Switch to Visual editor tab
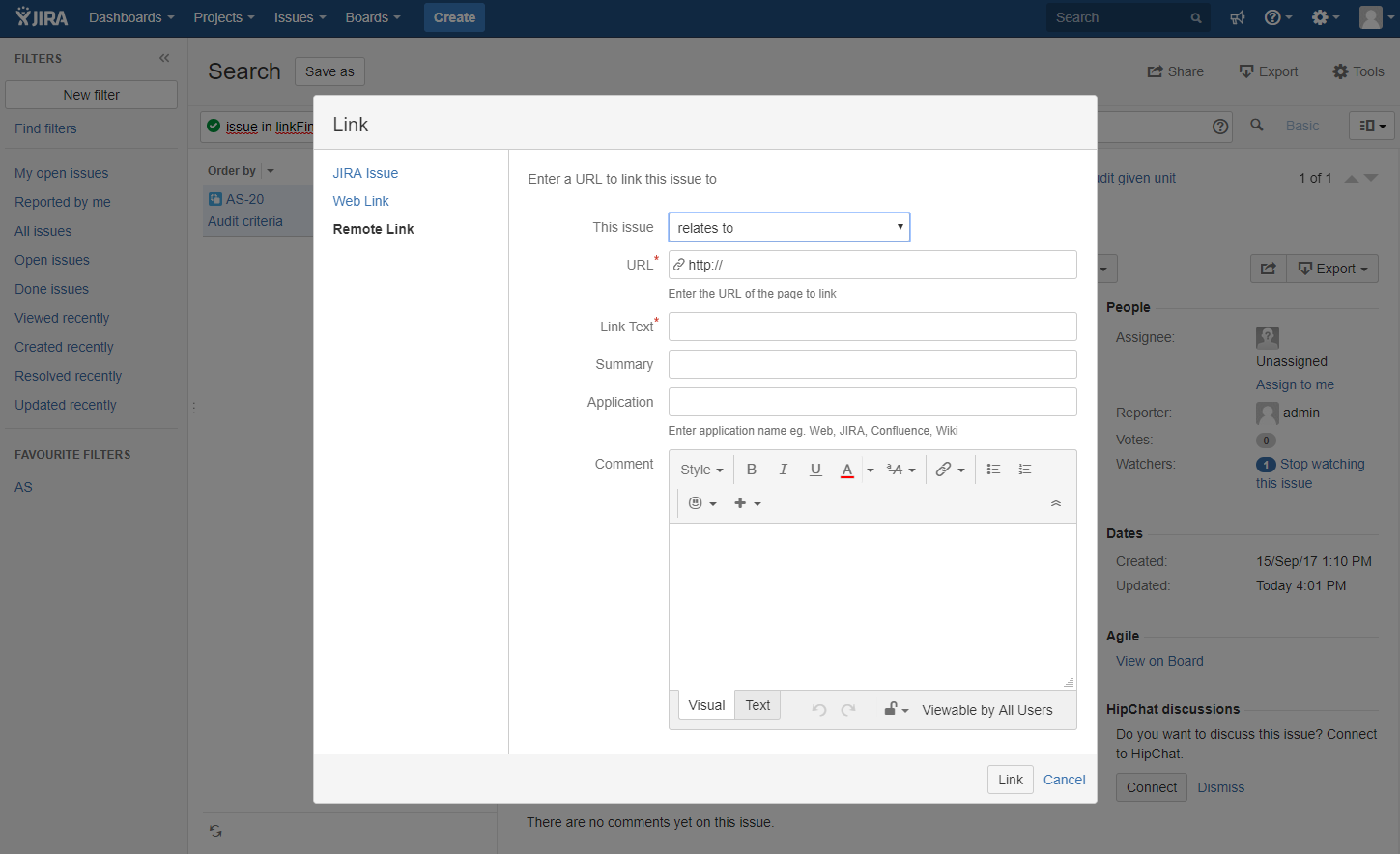Screen dimensions: 1400x854 [706, 705]
